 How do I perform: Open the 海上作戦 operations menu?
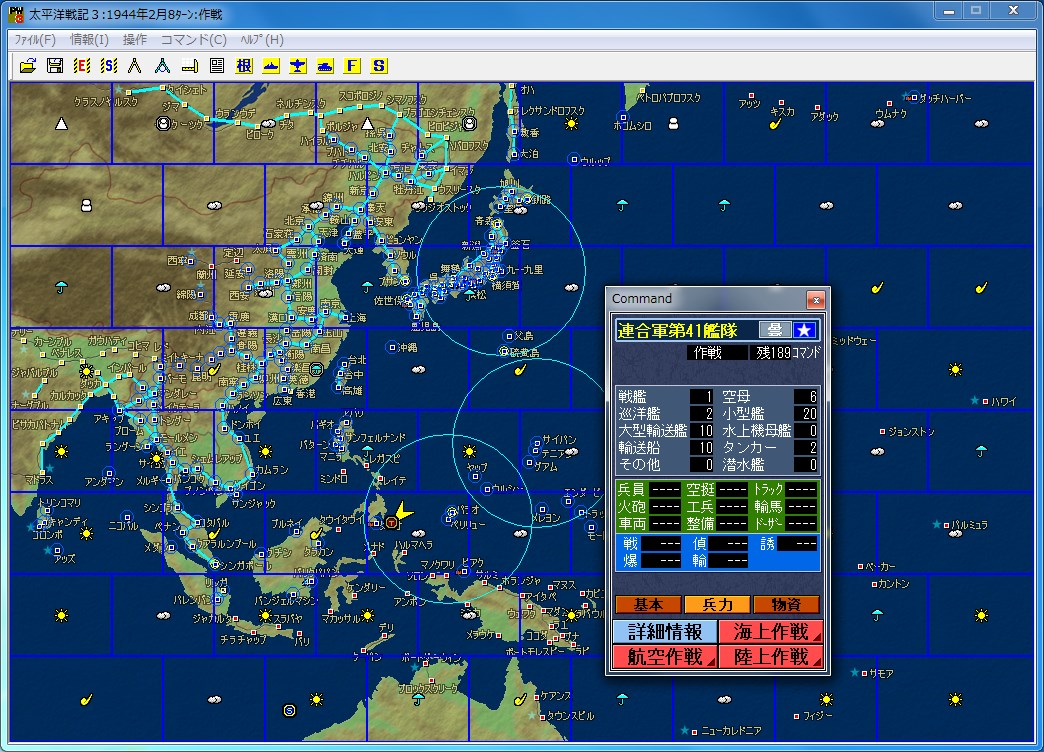(771, 631)
